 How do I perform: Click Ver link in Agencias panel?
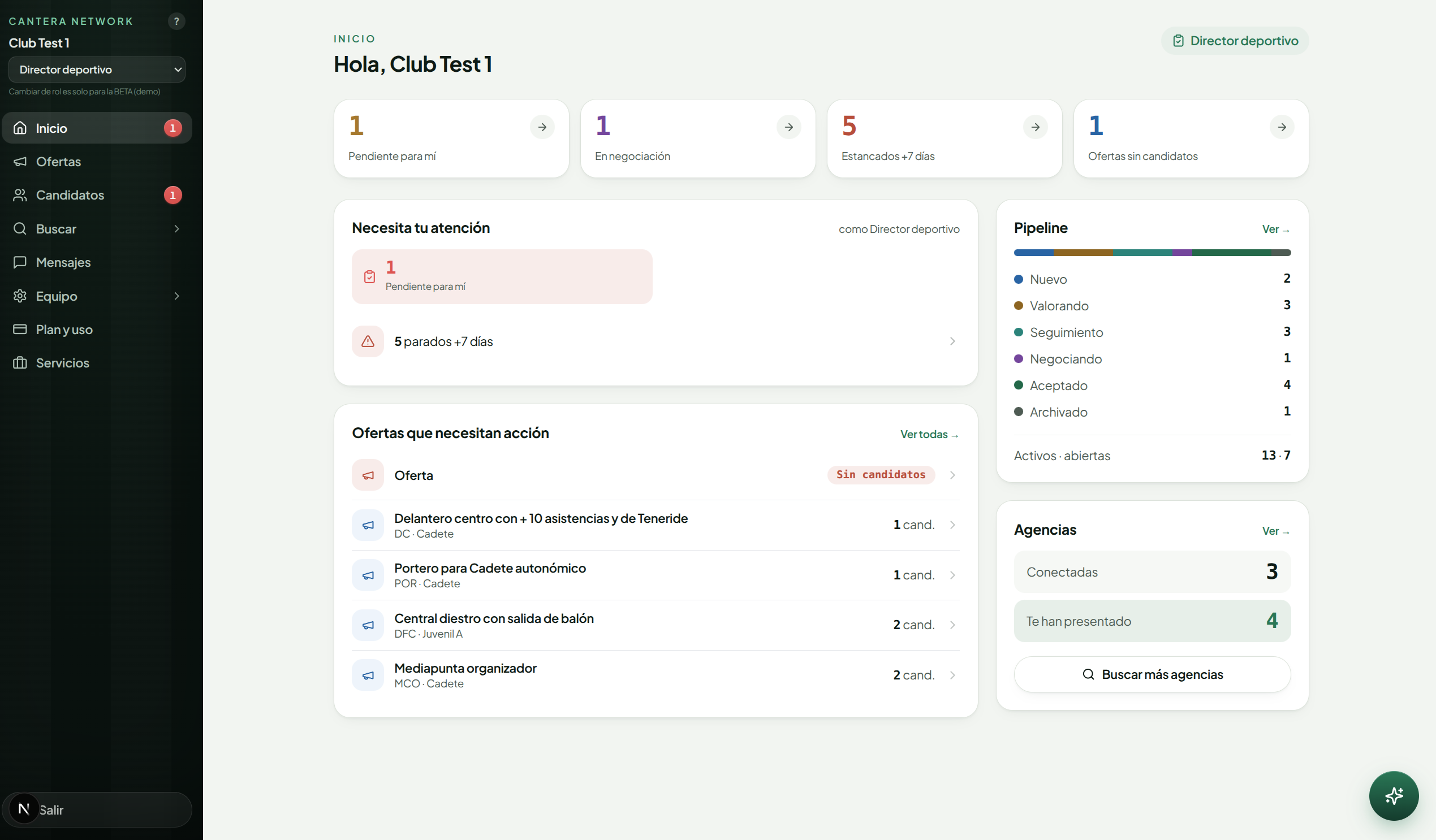tap(1275, 531)
